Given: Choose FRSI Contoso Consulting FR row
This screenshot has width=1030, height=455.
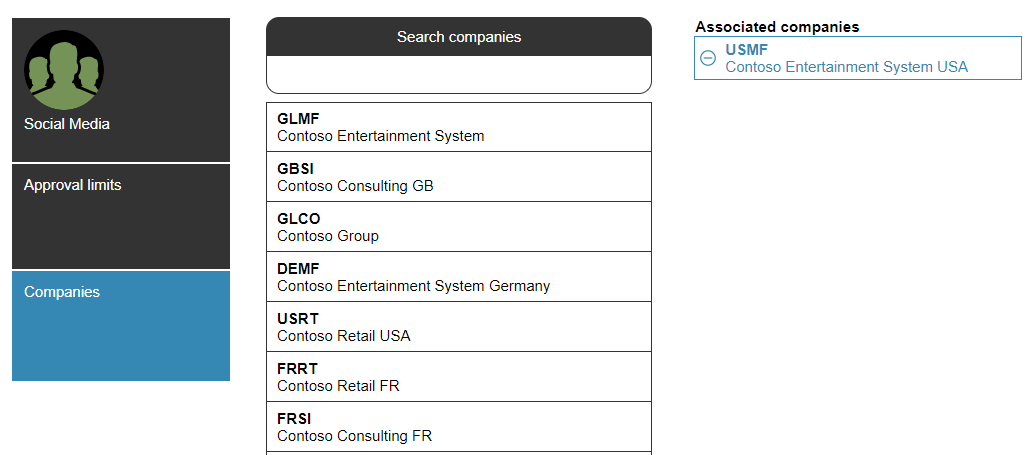Looking at the screenshot, I should pos(459,427).
